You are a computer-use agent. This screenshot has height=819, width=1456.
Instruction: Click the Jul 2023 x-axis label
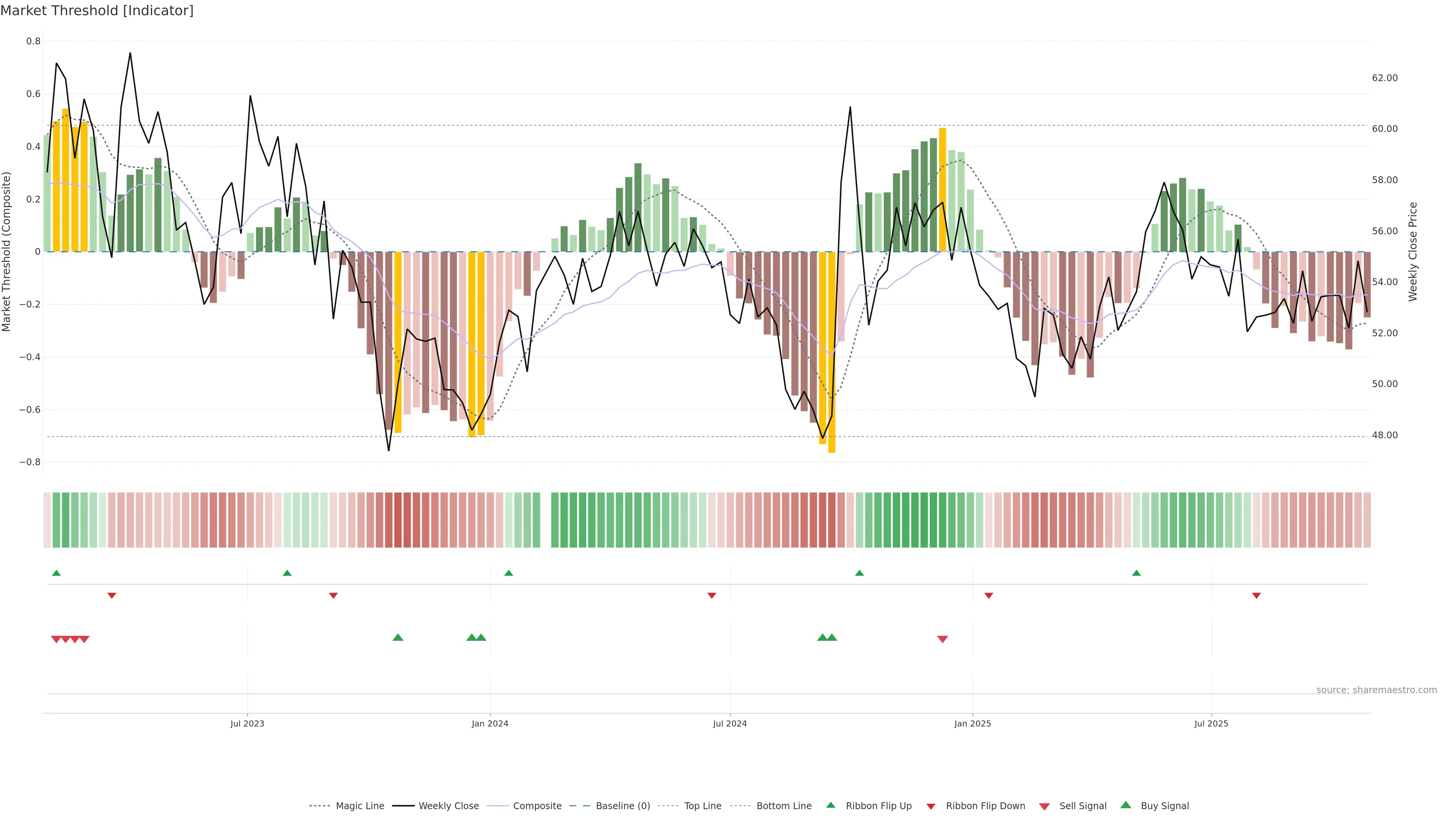coord(247,723)
